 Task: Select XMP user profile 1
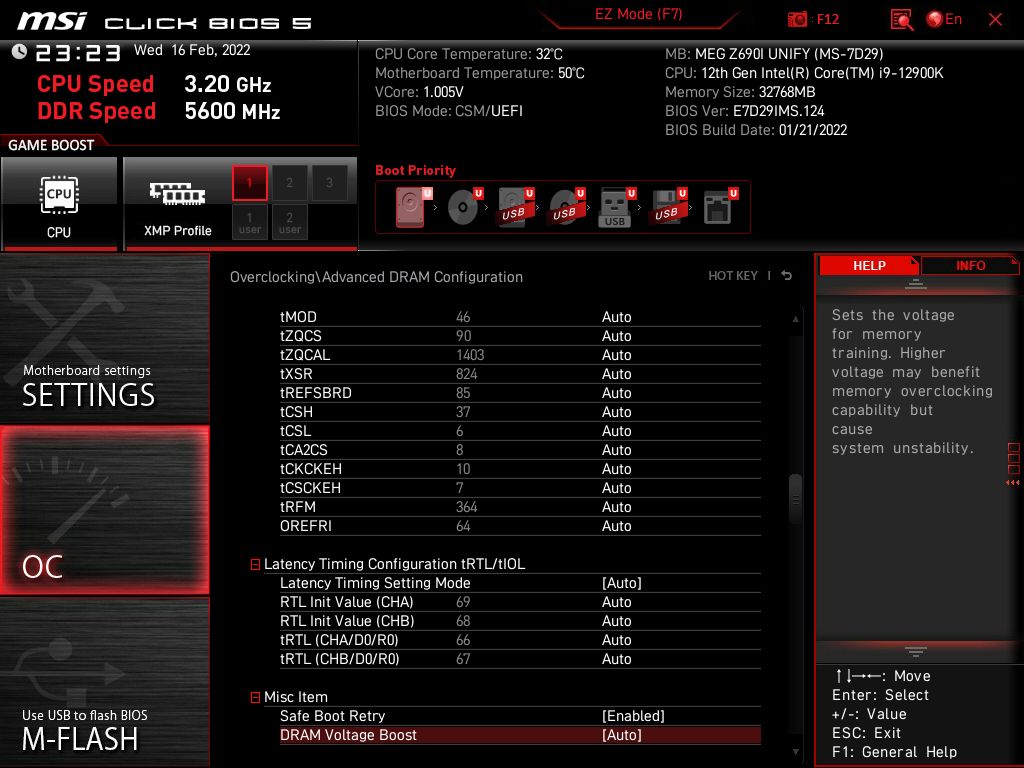coord(249,223)
